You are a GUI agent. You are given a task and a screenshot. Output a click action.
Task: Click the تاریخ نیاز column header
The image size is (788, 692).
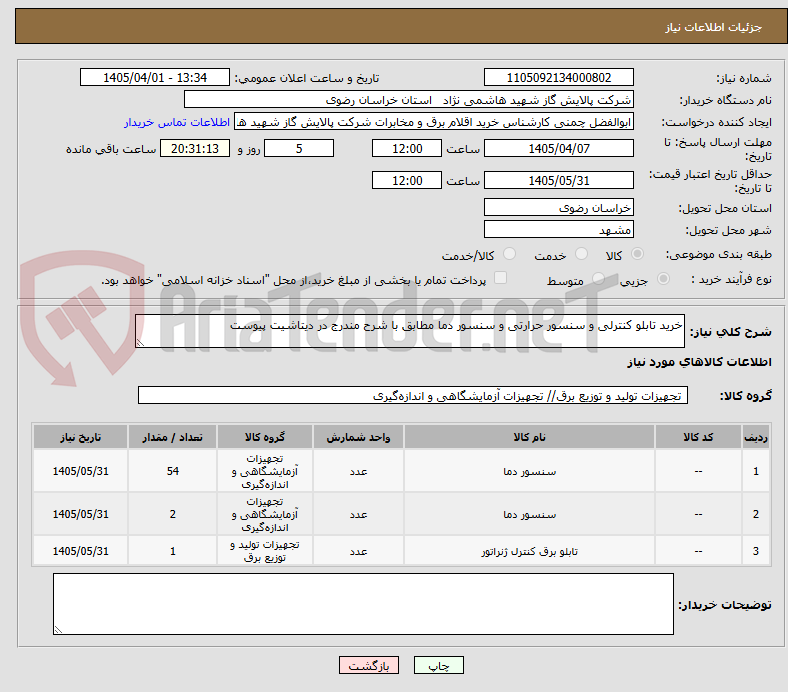pyautogui.click(x=80, y=437)
